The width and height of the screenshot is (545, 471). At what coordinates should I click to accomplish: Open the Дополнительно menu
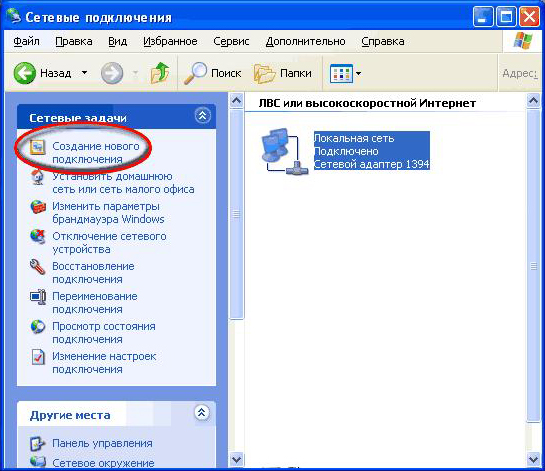(x=305, y=41)
